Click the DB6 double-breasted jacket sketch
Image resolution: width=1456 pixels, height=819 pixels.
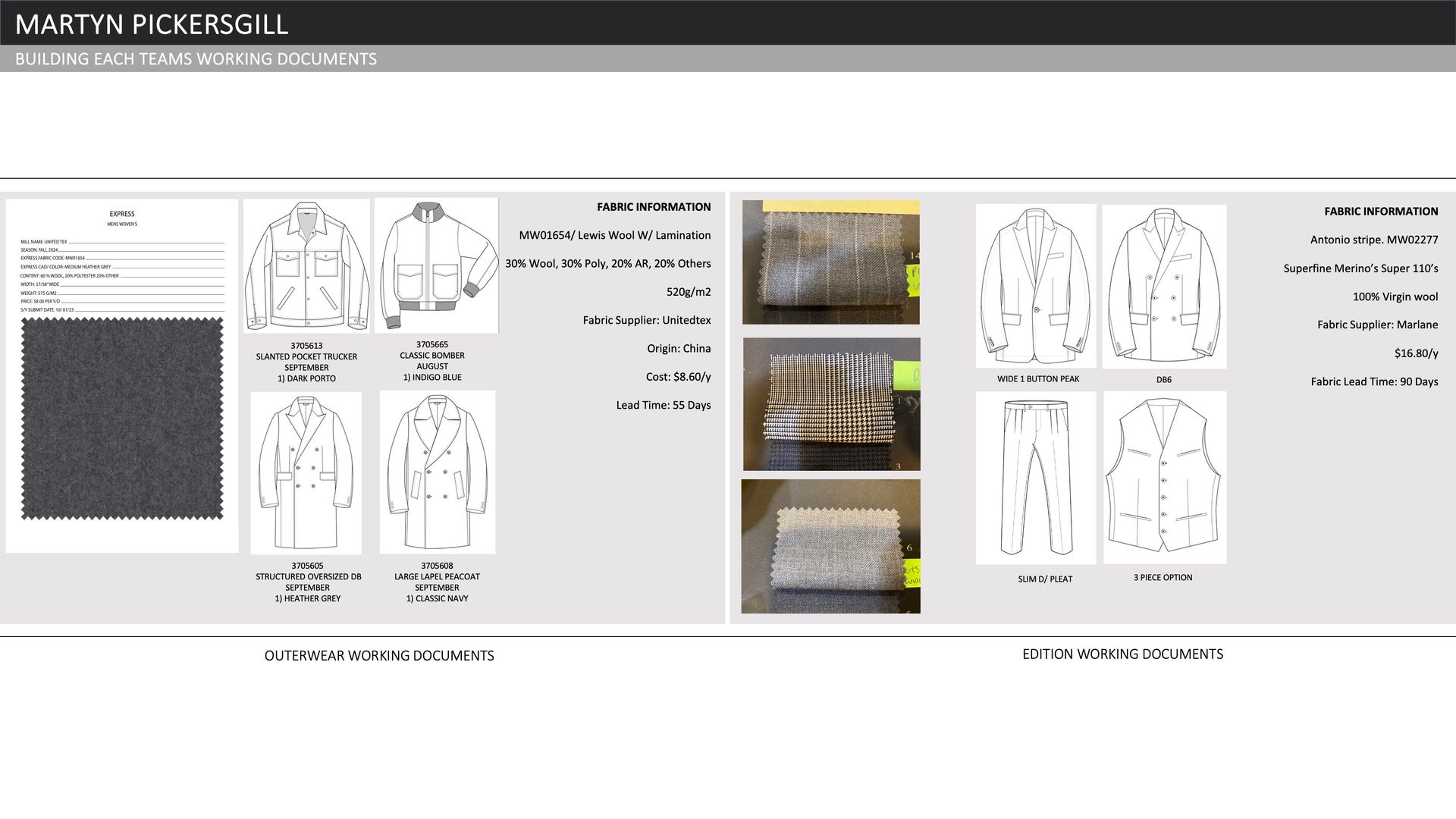coord(1164,287)
